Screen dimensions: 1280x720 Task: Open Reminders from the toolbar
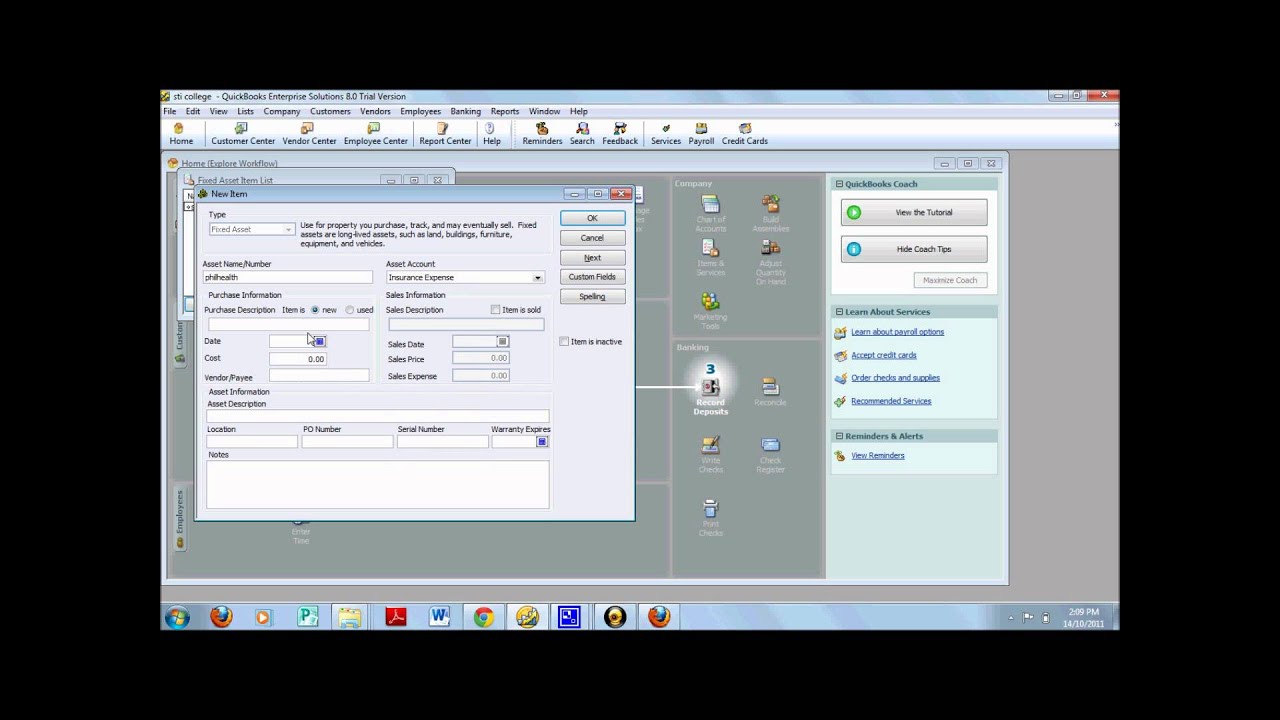click(542, 134)
